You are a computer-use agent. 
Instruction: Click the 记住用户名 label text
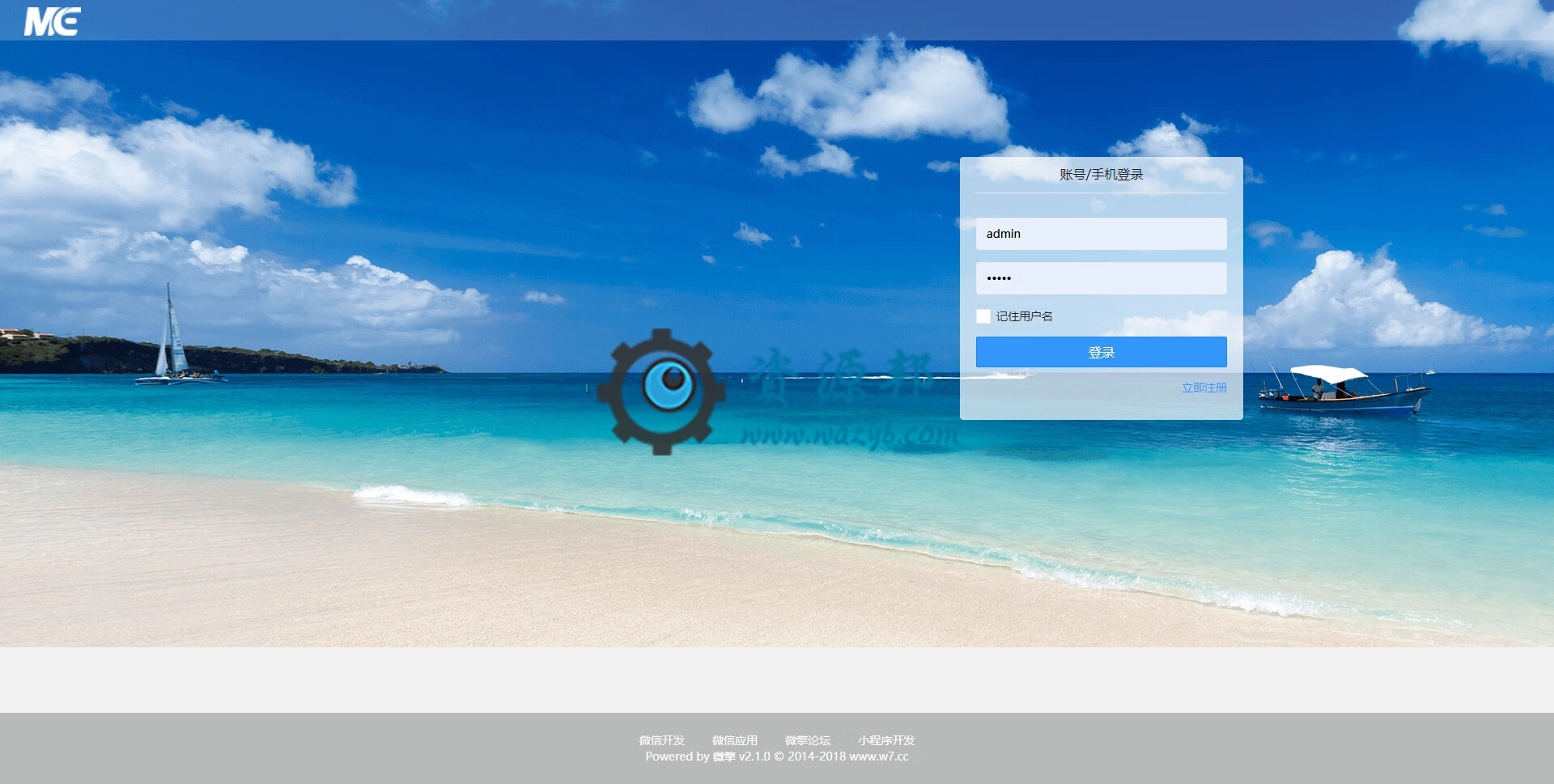tap(1024, 316)
